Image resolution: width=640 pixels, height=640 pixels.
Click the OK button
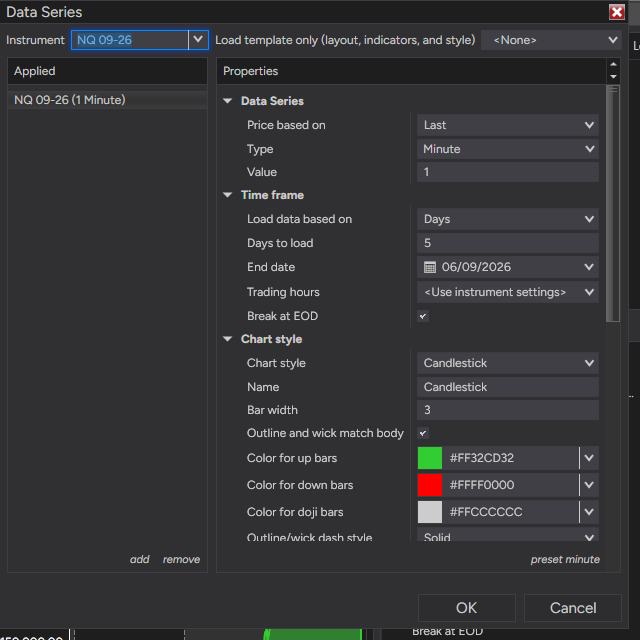point(467,608)
